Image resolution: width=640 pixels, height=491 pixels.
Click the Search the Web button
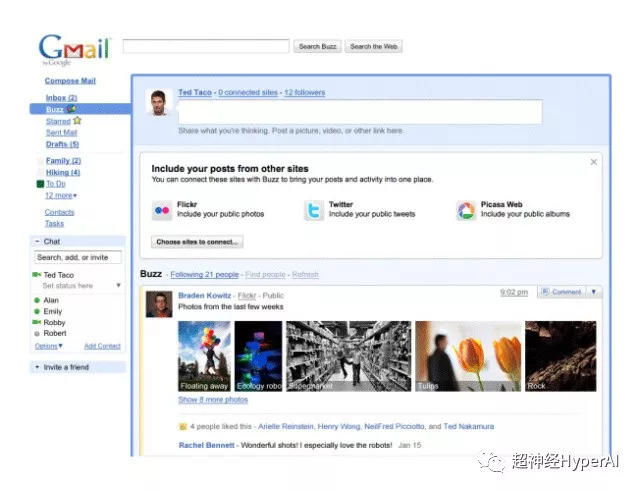pyautogui.click(x=373, y=47)
